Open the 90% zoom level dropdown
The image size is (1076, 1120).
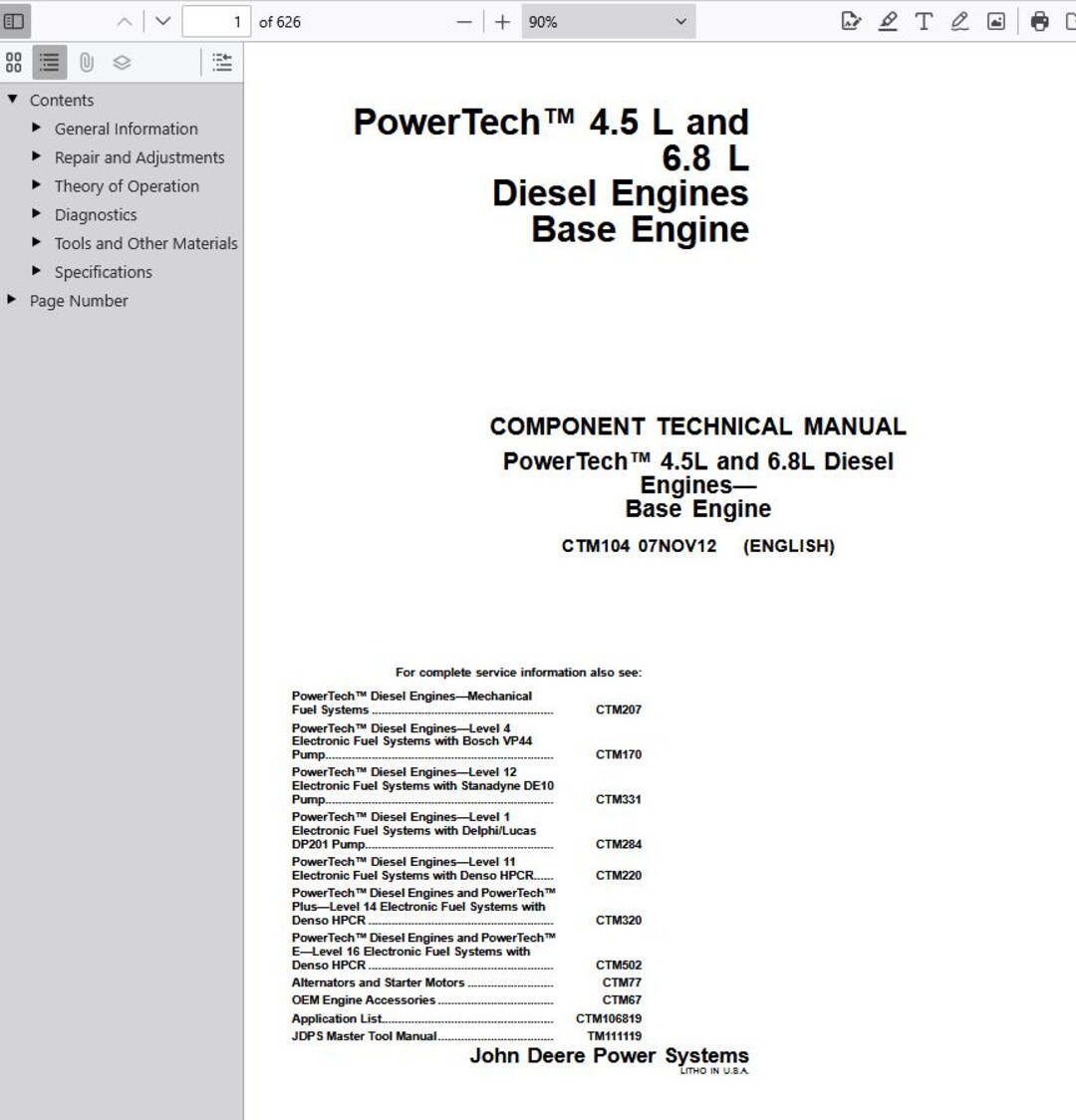(608, 22)
